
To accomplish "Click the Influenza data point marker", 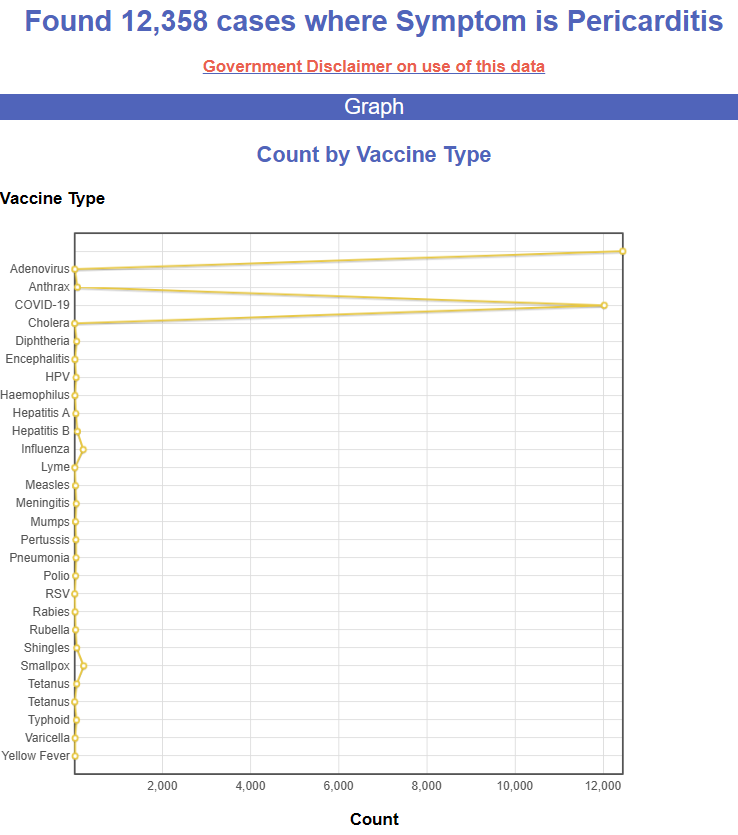I will click(x=83, y=450).
